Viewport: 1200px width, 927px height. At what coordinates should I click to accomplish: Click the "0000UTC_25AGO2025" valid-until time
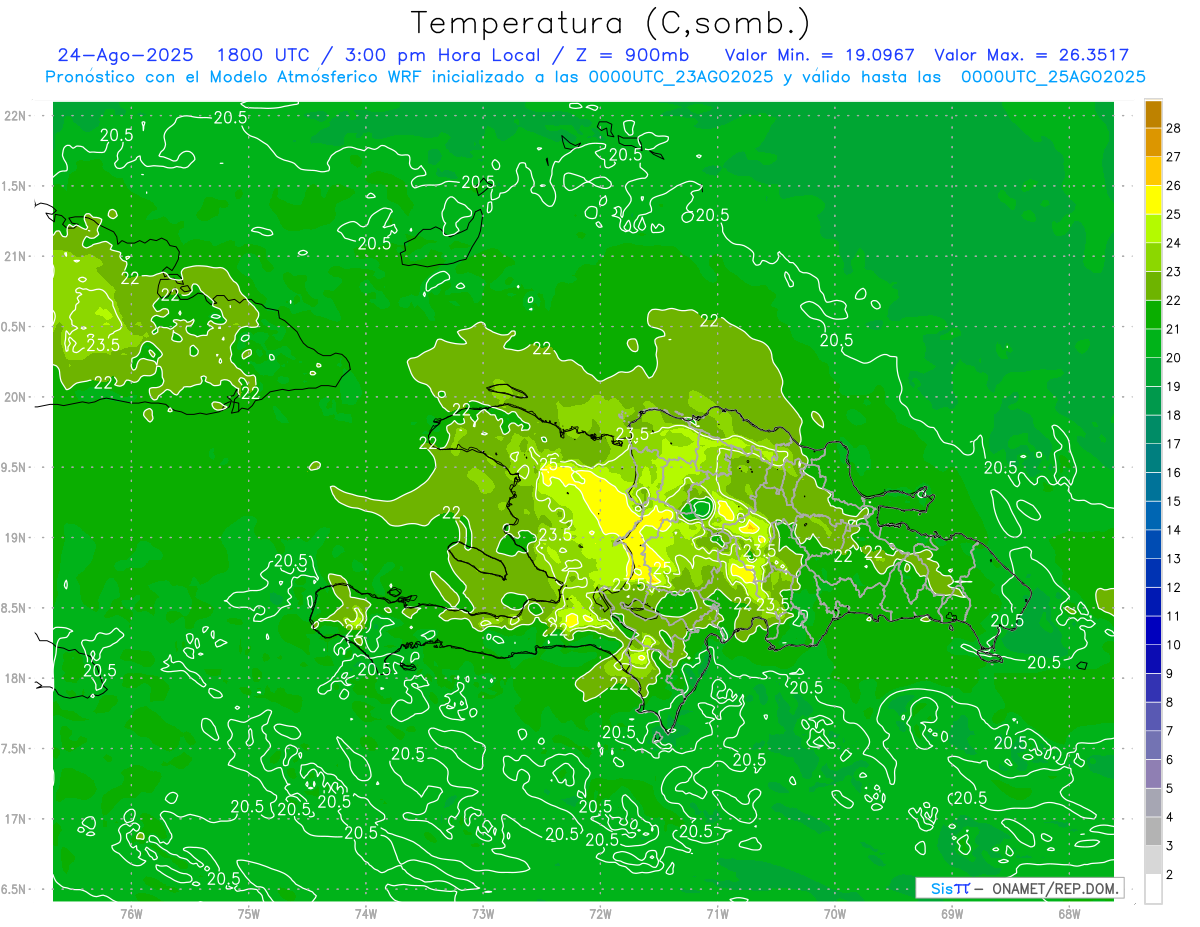(1053, 77)
